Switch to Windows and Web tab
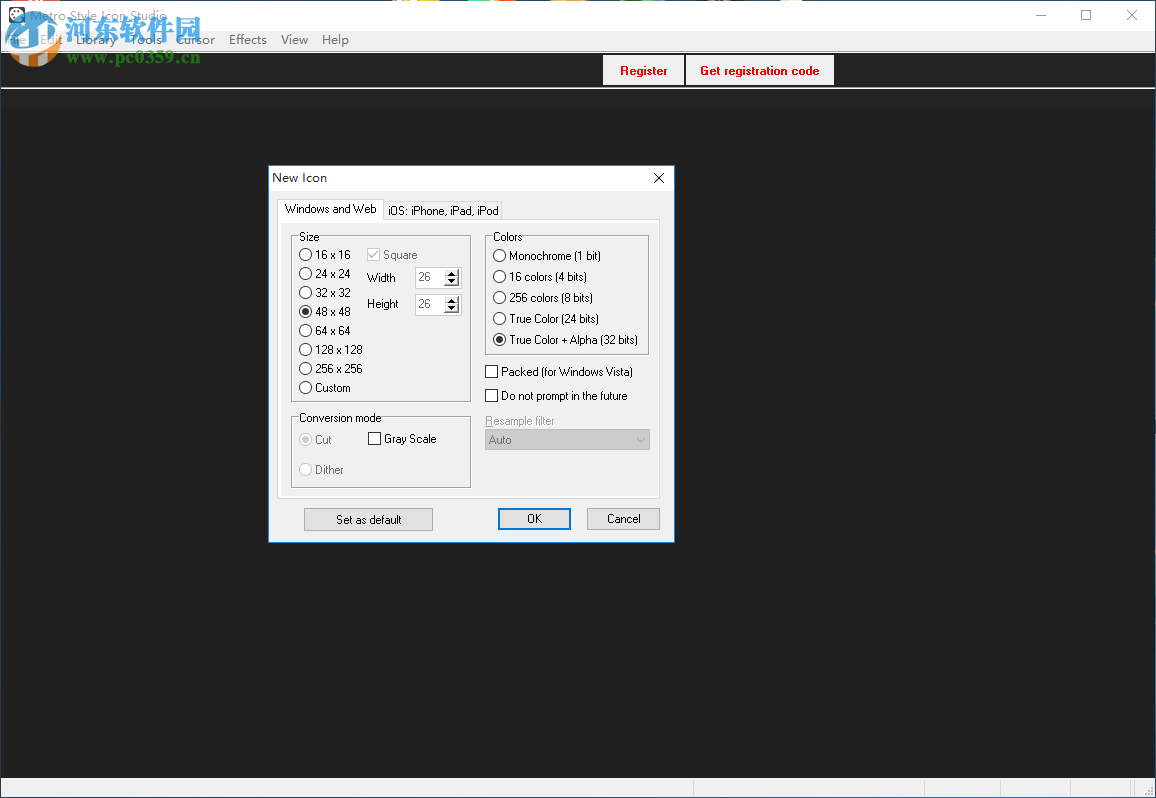This screenshot has height=798, width=1156. tap(330, 209)
